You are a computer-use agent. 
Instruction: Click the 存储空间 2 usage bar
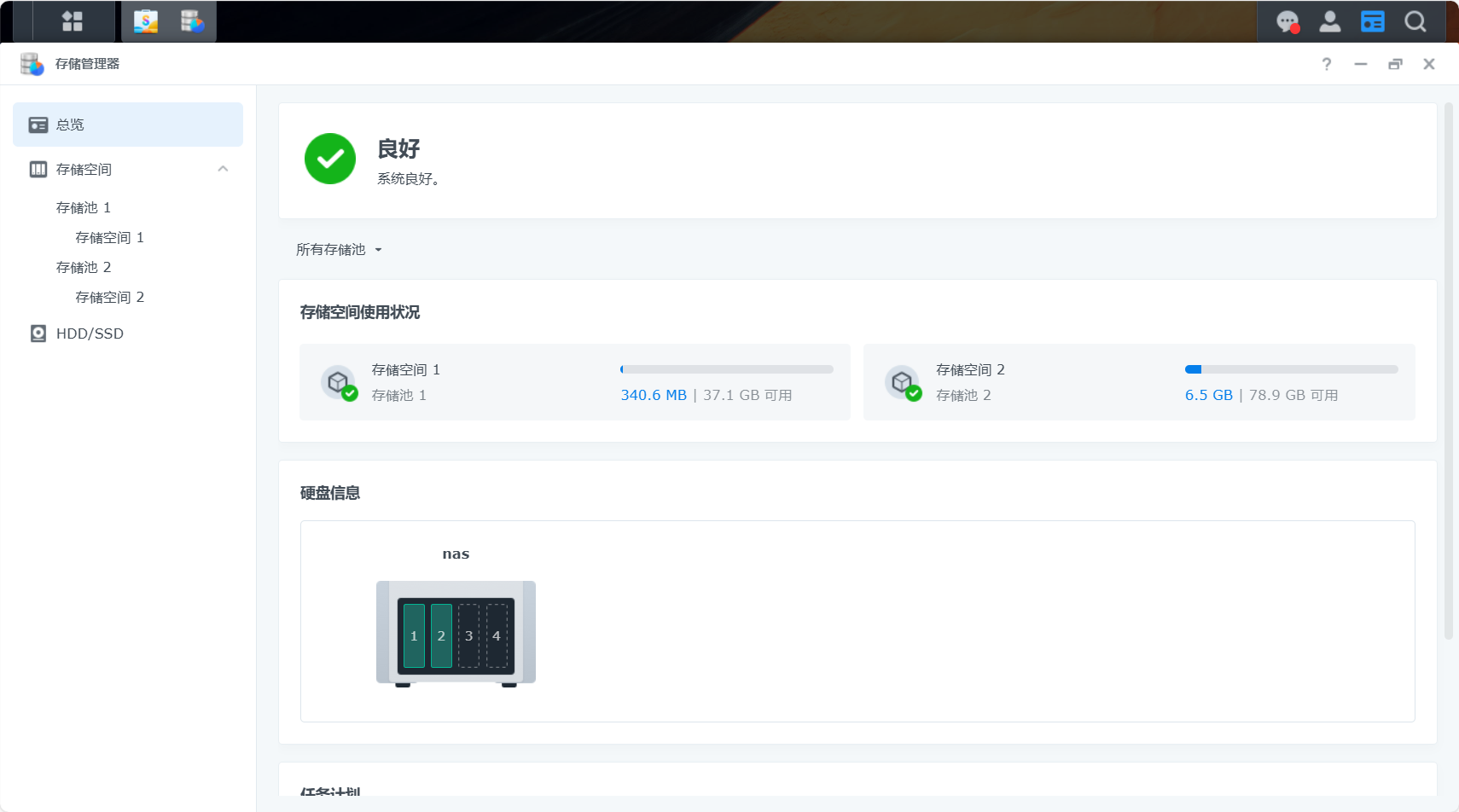coord(1291,369)
